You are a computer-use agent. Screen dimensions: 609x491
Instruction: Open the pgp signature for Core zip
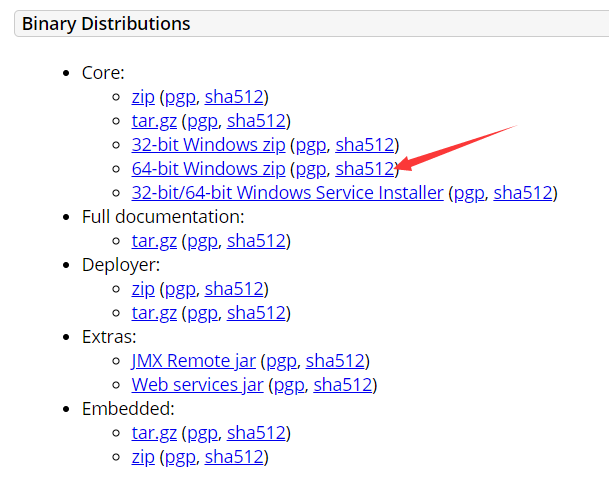180,97
